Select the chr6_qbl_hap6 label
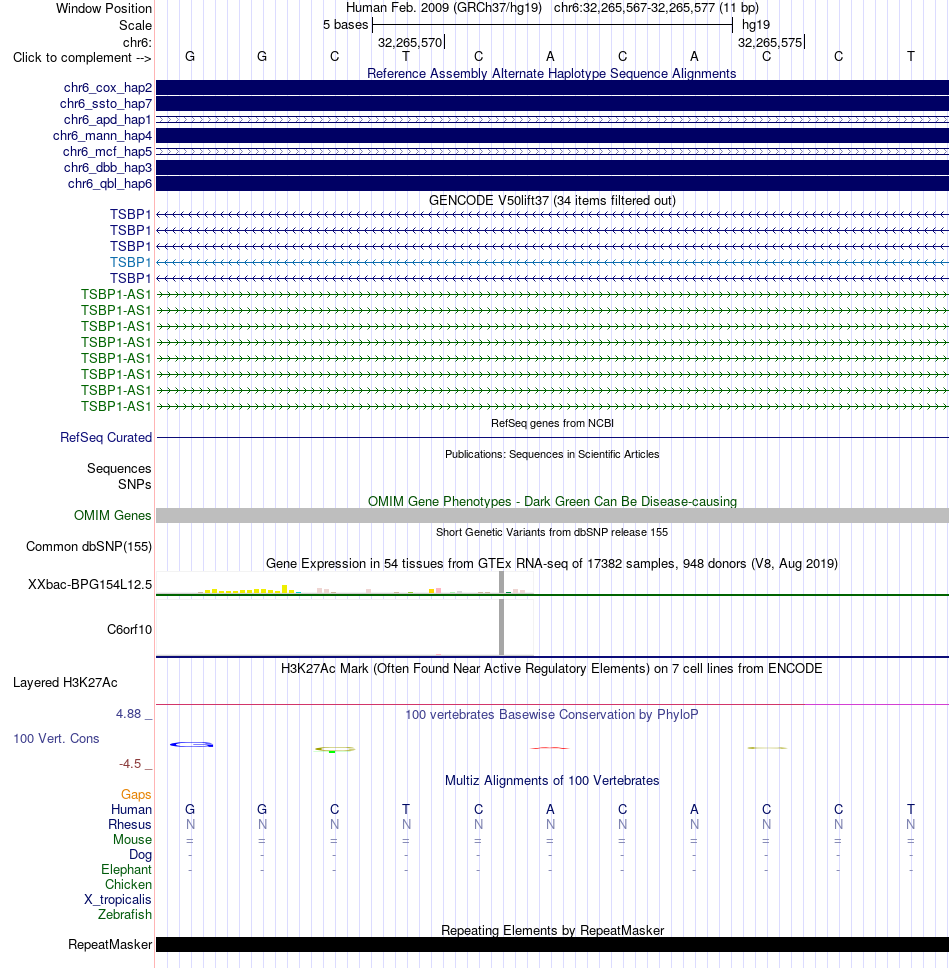950x968 pixels. pos(109,184)
